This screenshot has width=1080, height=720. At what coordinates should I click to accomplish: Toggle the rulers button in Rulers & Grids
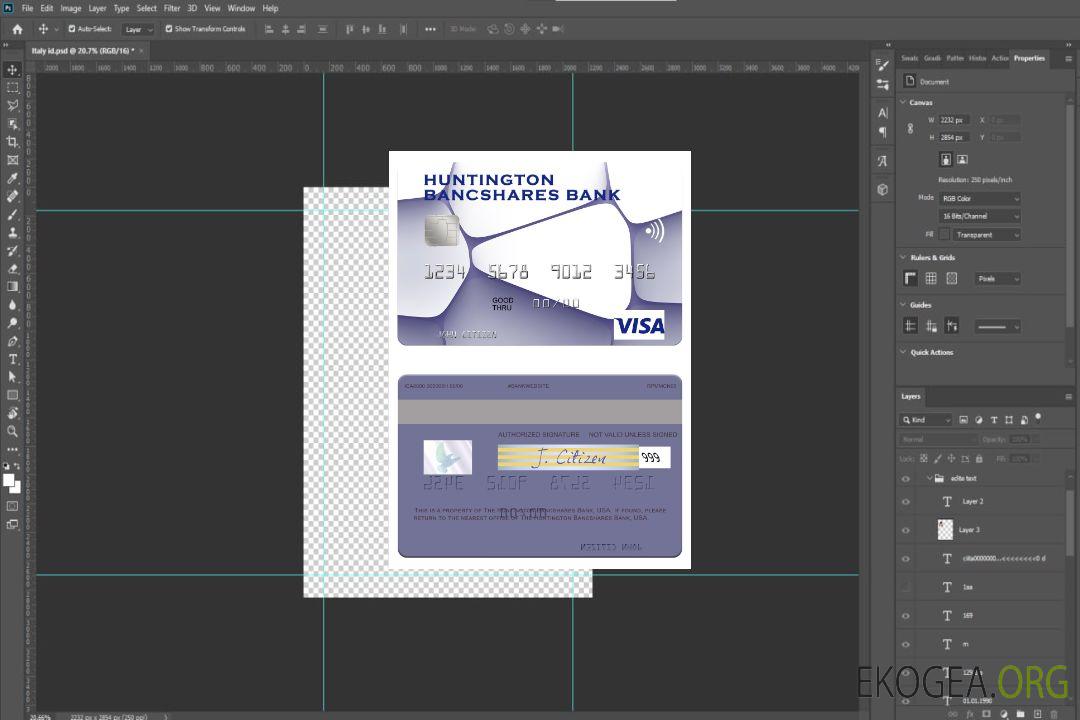911,278
